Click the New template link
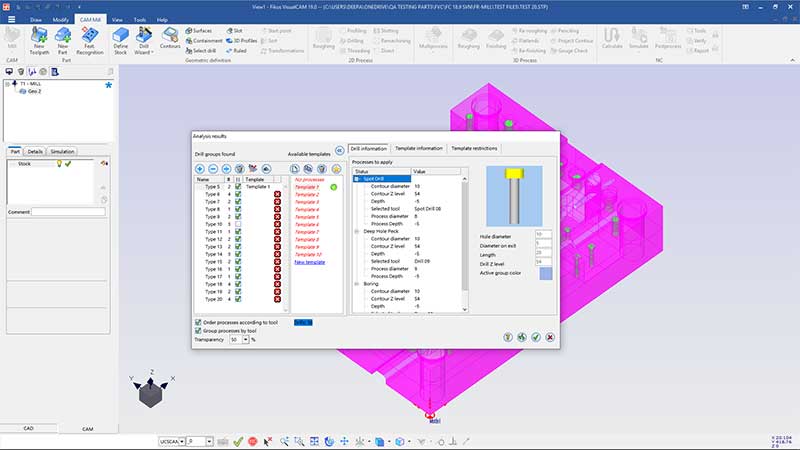 309,261
